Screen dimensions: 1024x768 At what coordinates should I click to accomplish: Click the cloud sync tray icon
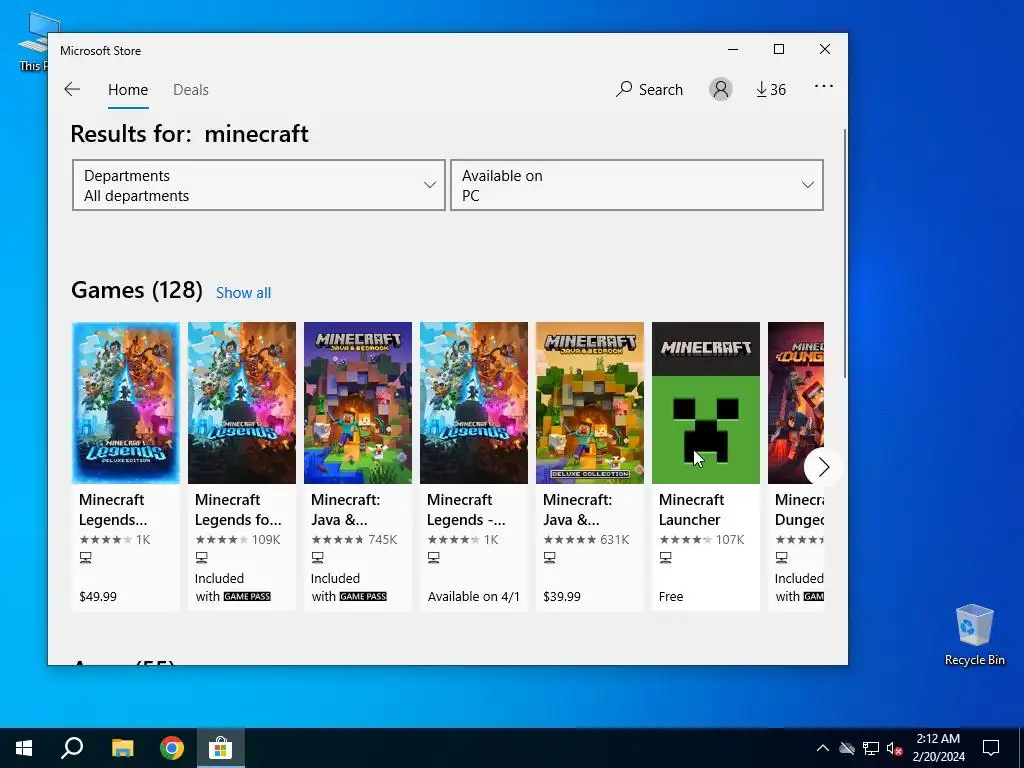pyautogui.click(x=847, y=748)
